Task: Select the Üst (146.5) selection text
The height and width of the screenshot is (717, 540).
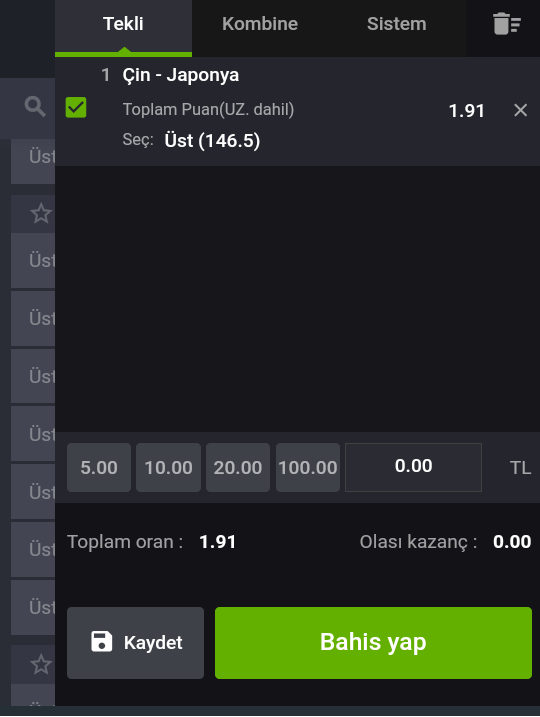Action: point(212,140)
